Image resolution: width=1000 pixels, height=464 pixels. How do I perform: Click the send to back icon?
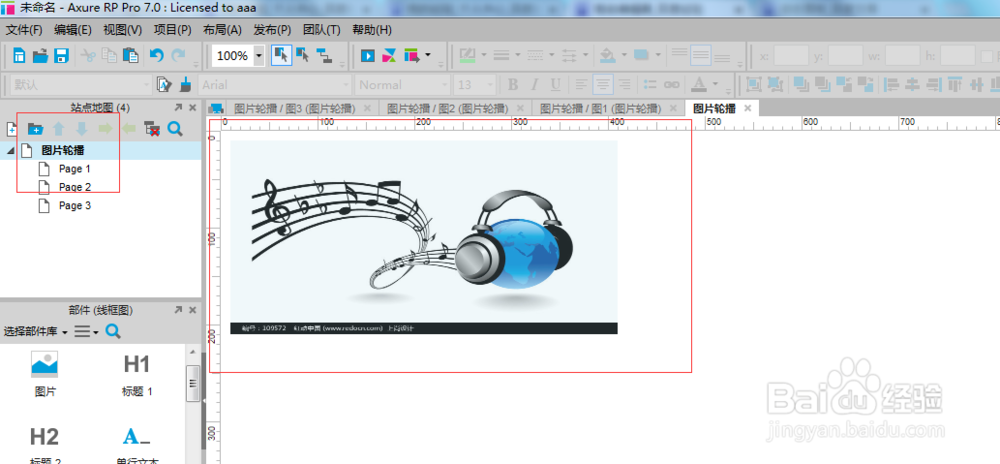click(823, 84)
